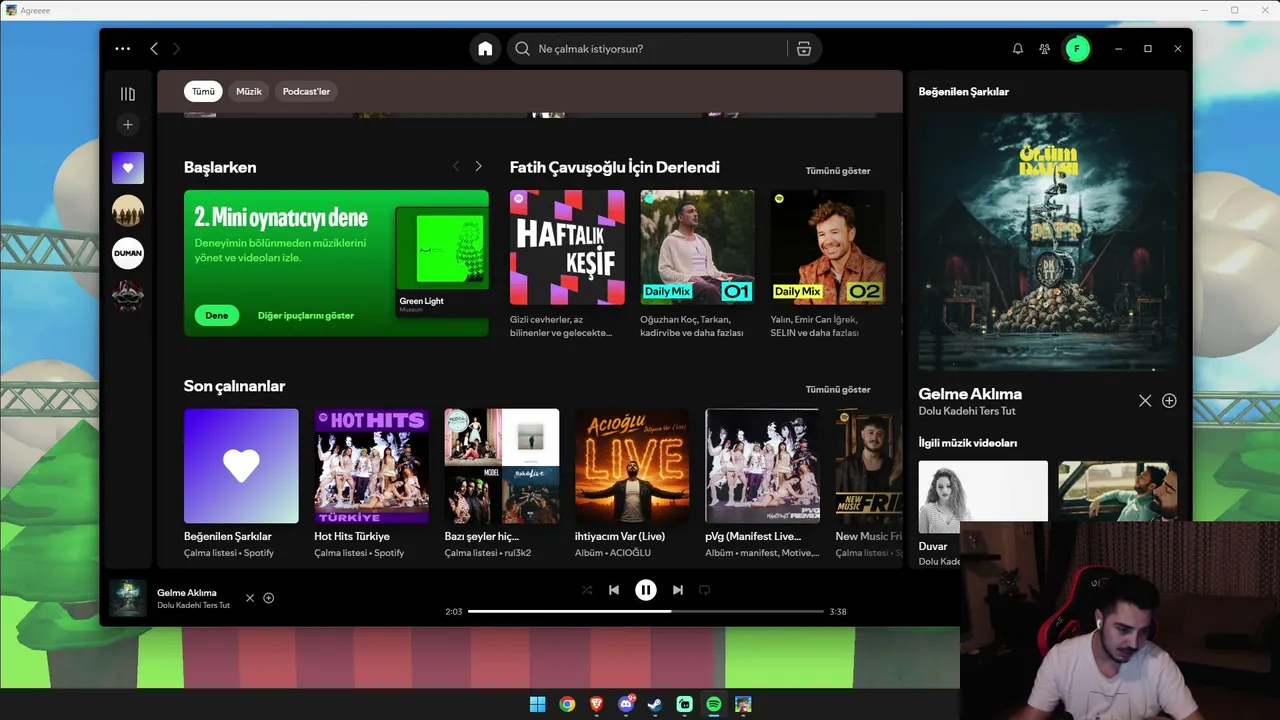1280x720 pixels.
Task: Show all under Son çalınanlar
Action: [x=838, y=389]
